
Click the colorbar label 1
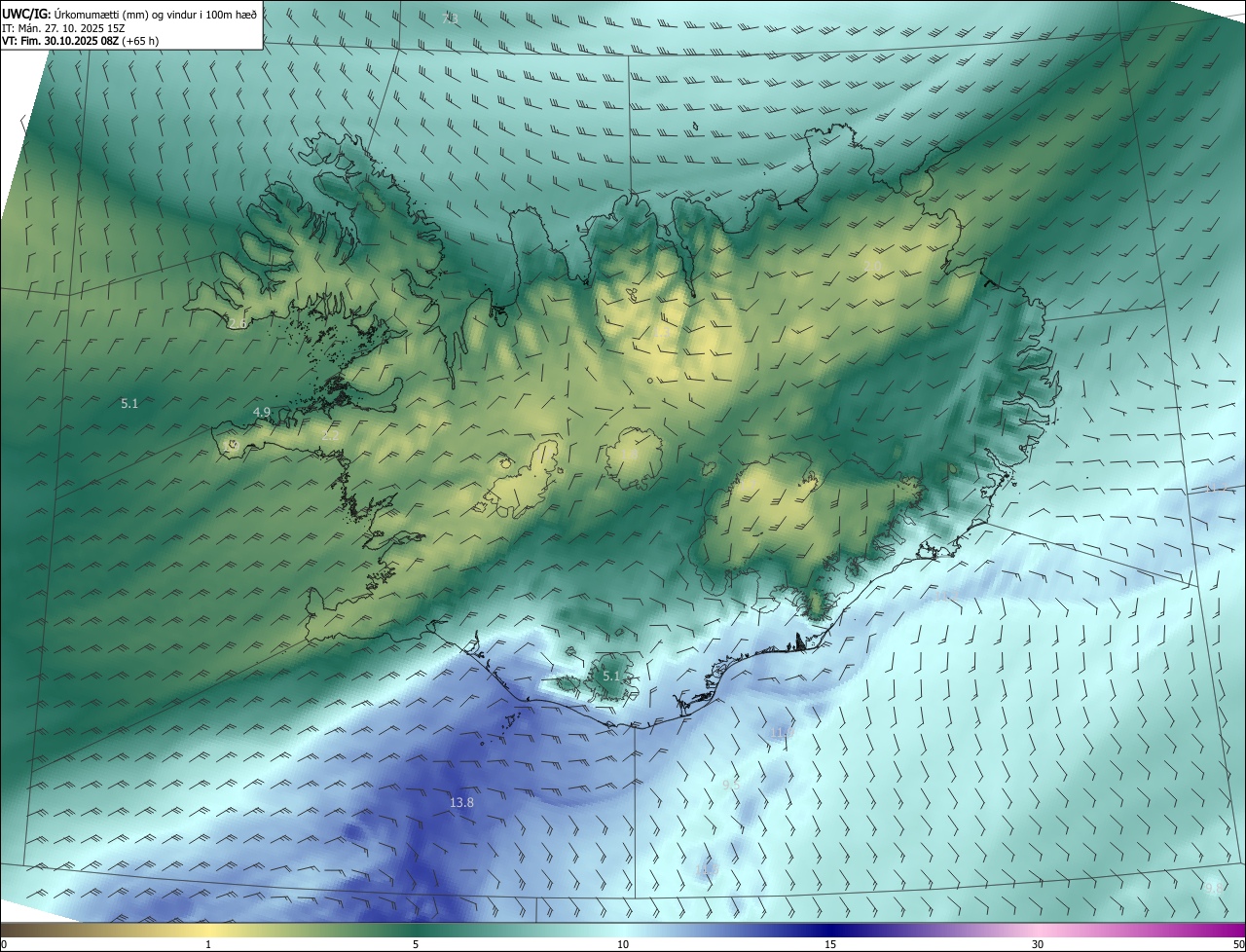tap(208, 945)
